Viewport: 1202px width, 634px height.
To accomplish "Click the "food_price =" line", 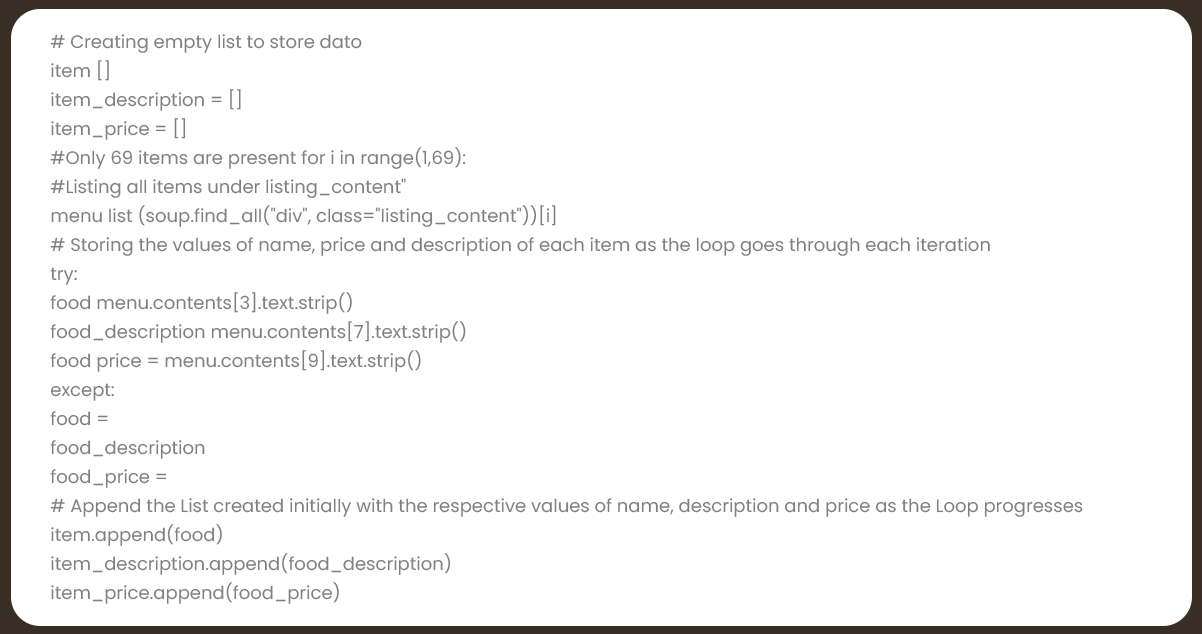I will pos(109,477).
